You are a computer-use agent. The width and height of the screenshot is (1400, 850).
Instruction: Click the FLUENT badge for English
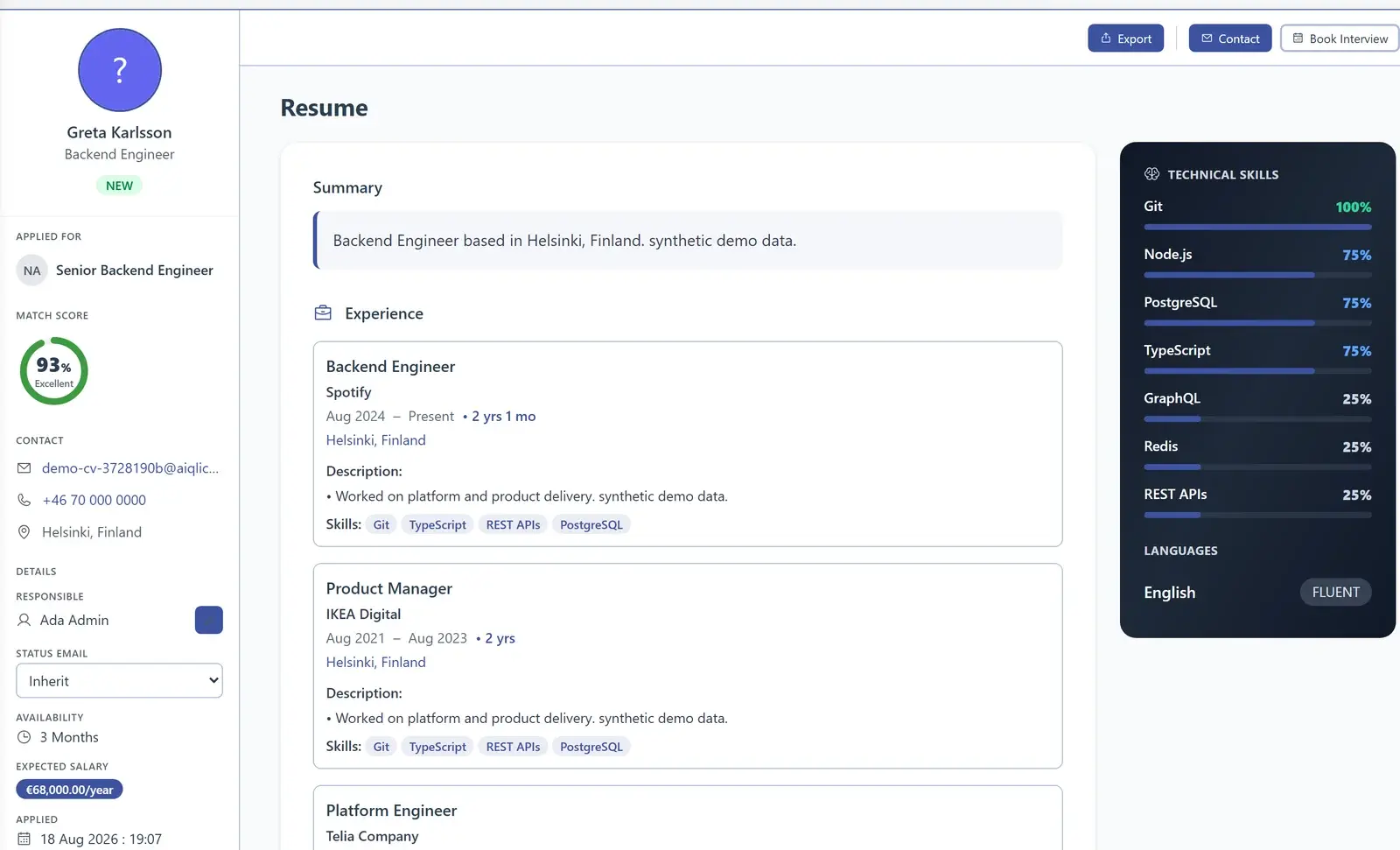[x=1335, y=593]
